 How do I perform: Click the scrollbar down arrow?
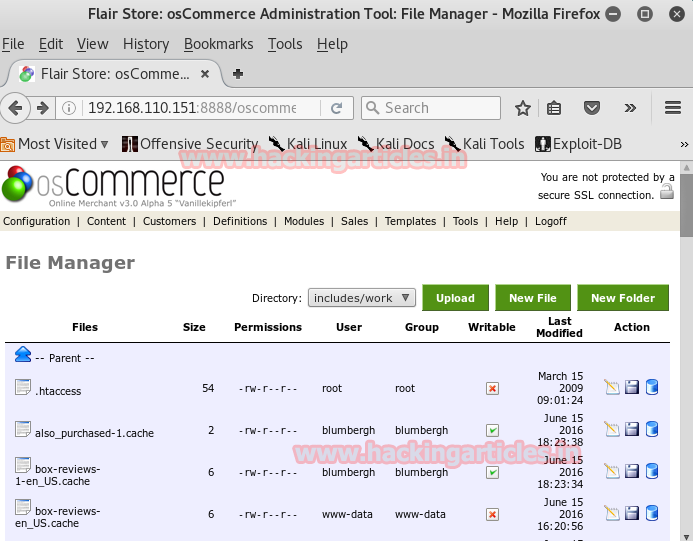point(686,536)
